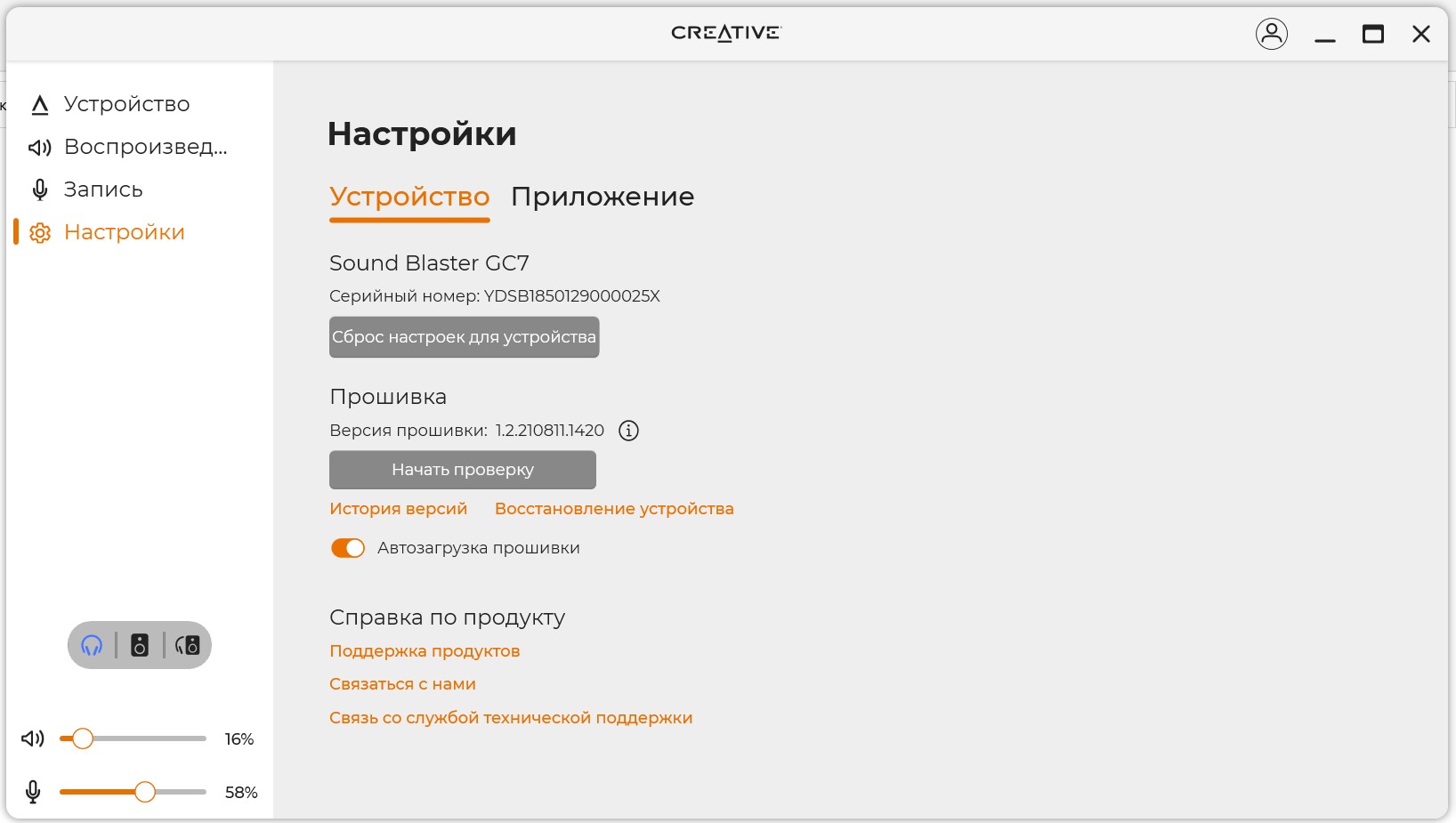Go to the Запись sidebar section
Image resolution: width=1456 pixels, height=823 pixels.
point(86,190)
